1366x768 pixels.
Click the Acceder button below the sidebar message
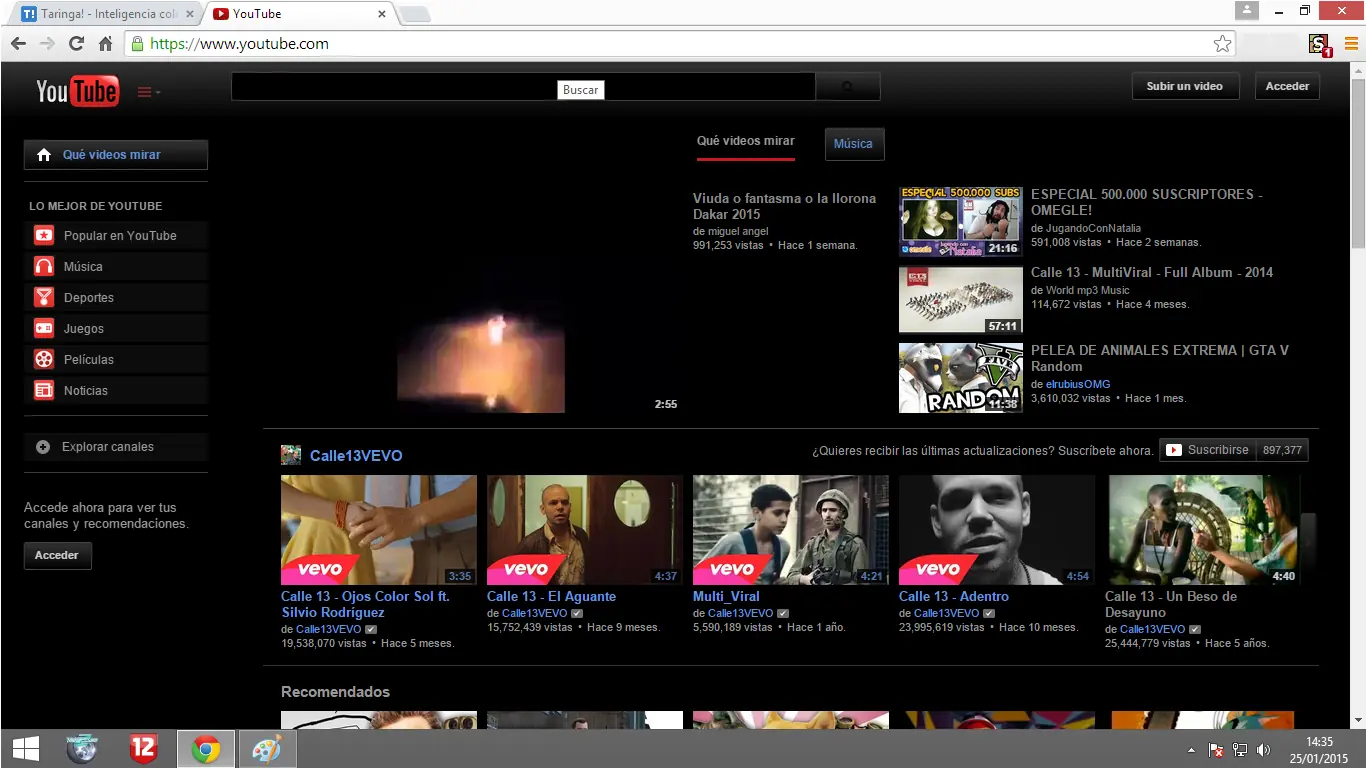pos(58,556)
